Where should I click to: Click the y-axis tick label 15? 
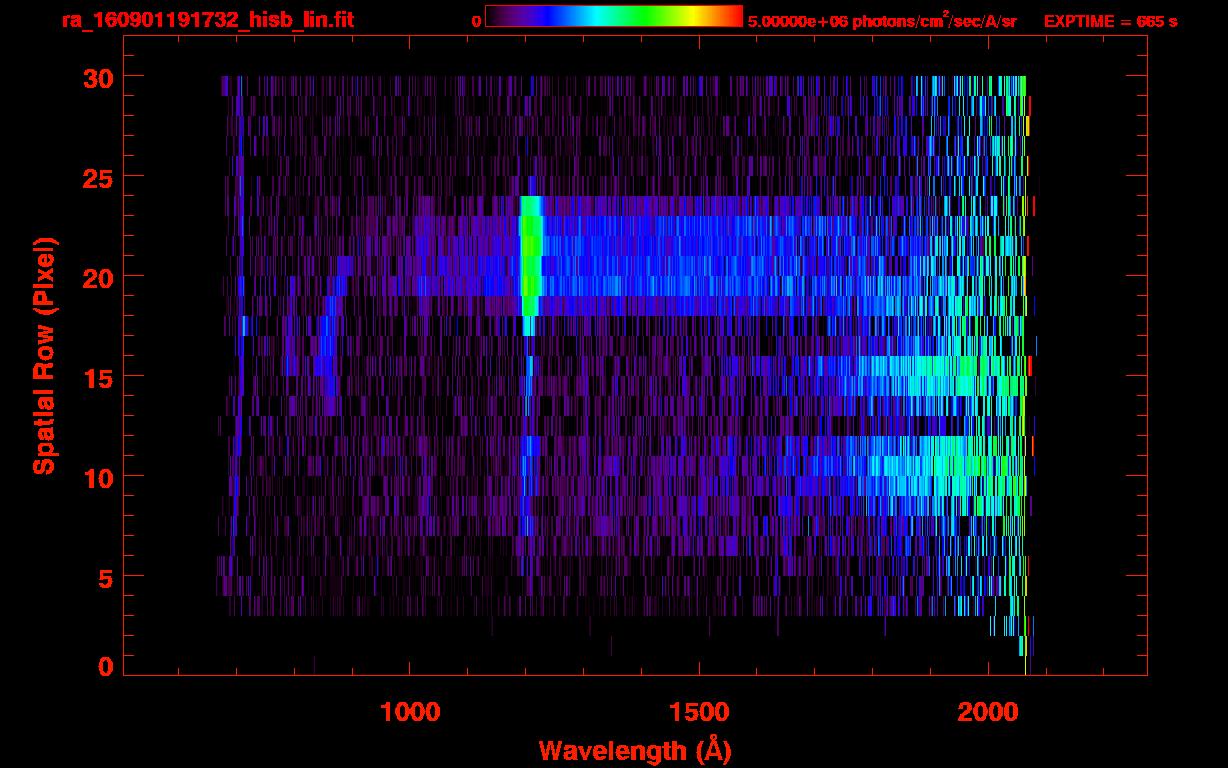click(x=97, y=377)
